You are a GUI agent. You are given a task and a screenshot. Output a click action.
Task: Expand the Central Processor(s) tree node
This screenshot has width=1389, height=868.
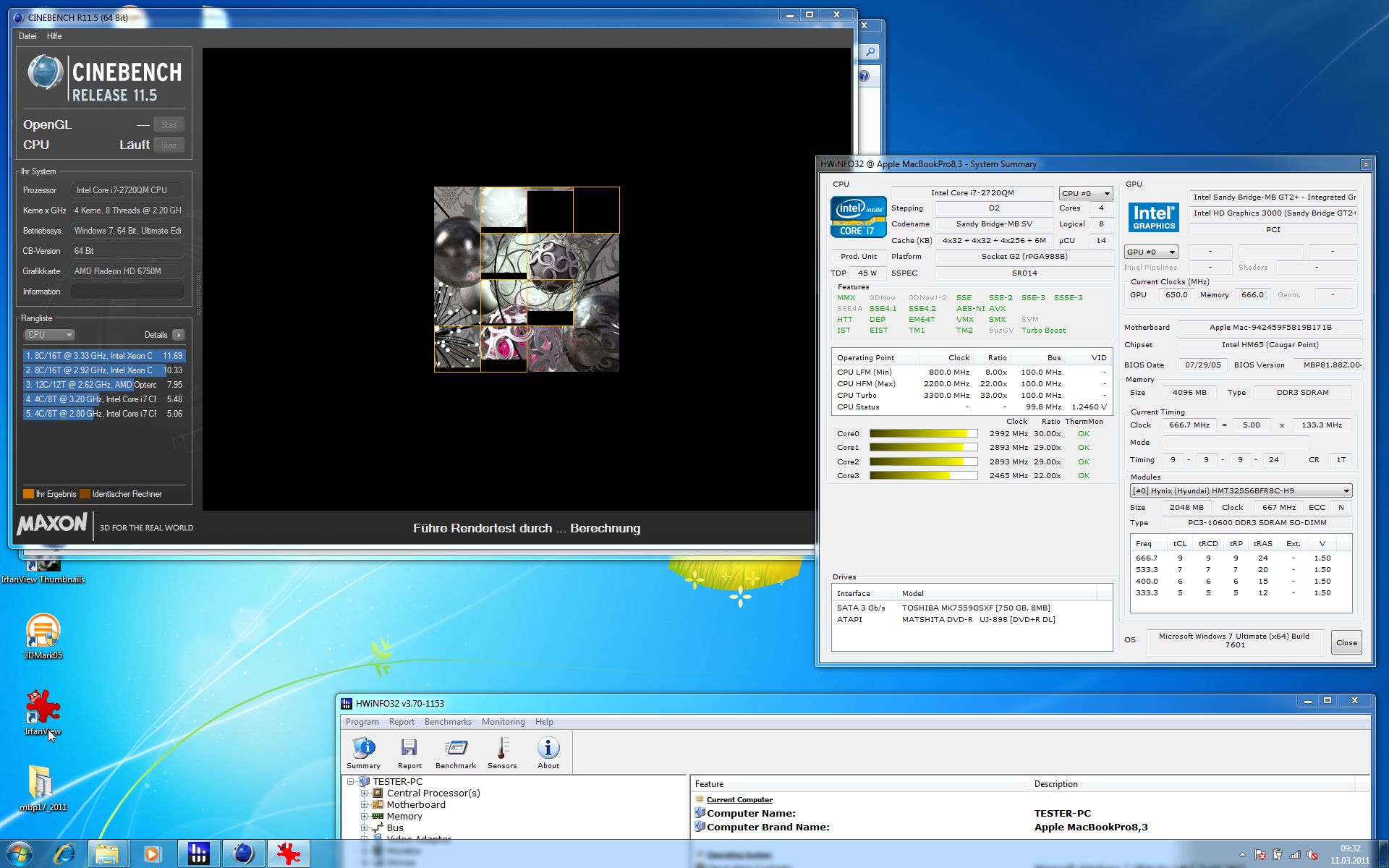tap(365, 793)
